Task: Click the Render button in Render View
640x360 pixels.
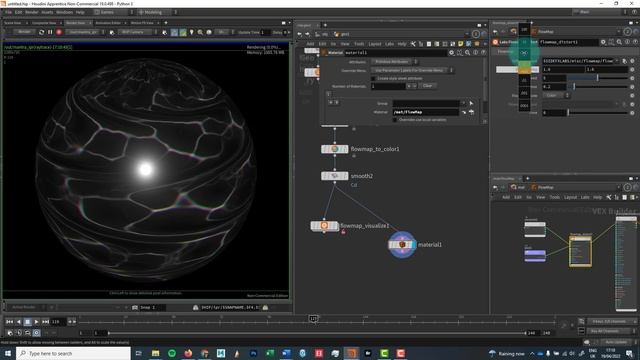Action: [24, 32]
